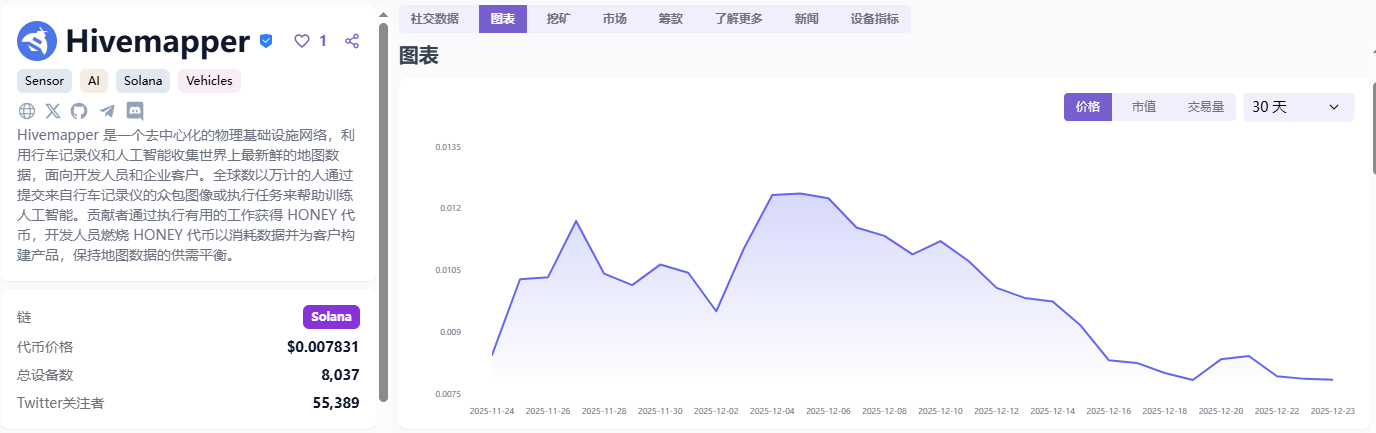Open the Discord server icon
The image size is (1376, 433).
(x=135, y=111)
